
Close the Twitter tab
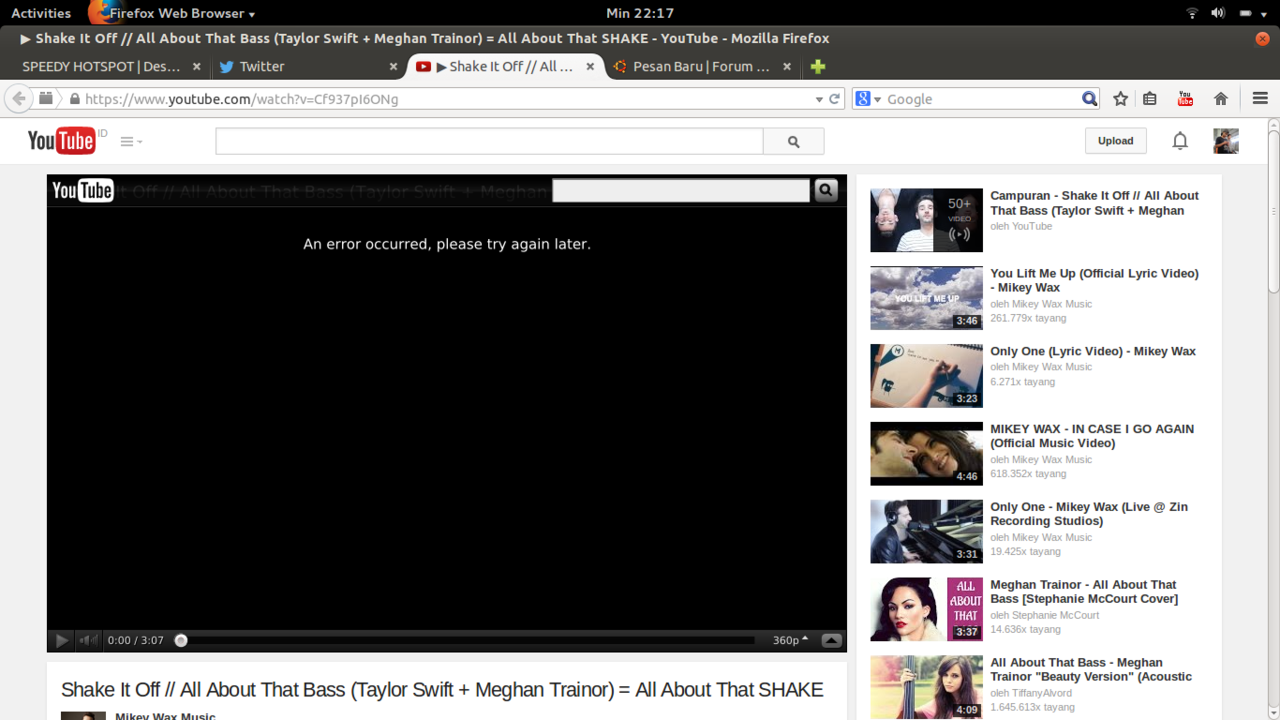393,67
